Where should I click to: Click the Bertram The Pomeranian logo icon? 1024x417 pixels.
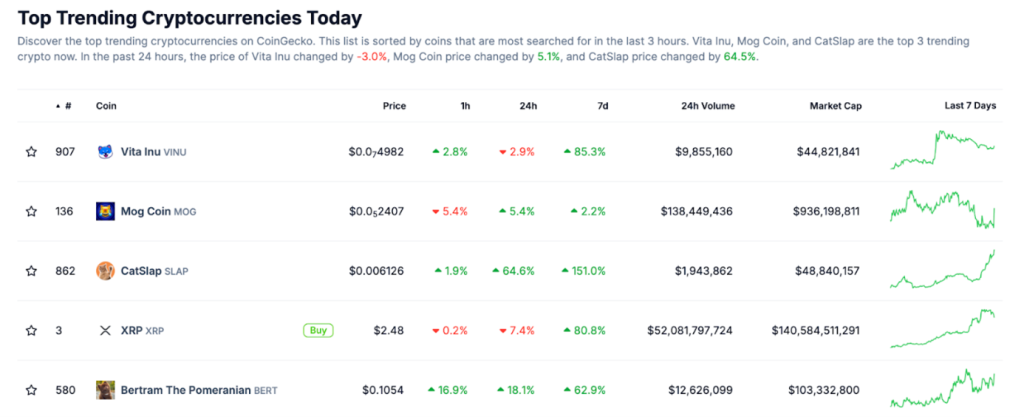coord(105,390)
